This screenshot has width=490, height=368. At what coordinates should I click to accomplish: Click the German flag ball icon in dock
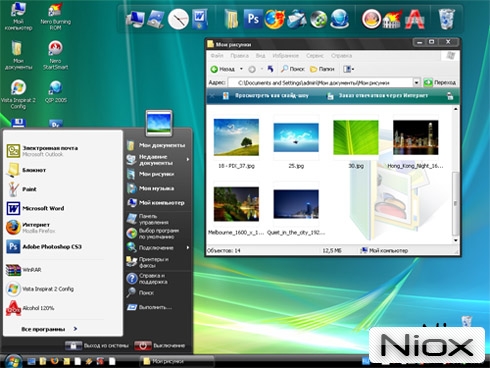(x=371, y=19)
